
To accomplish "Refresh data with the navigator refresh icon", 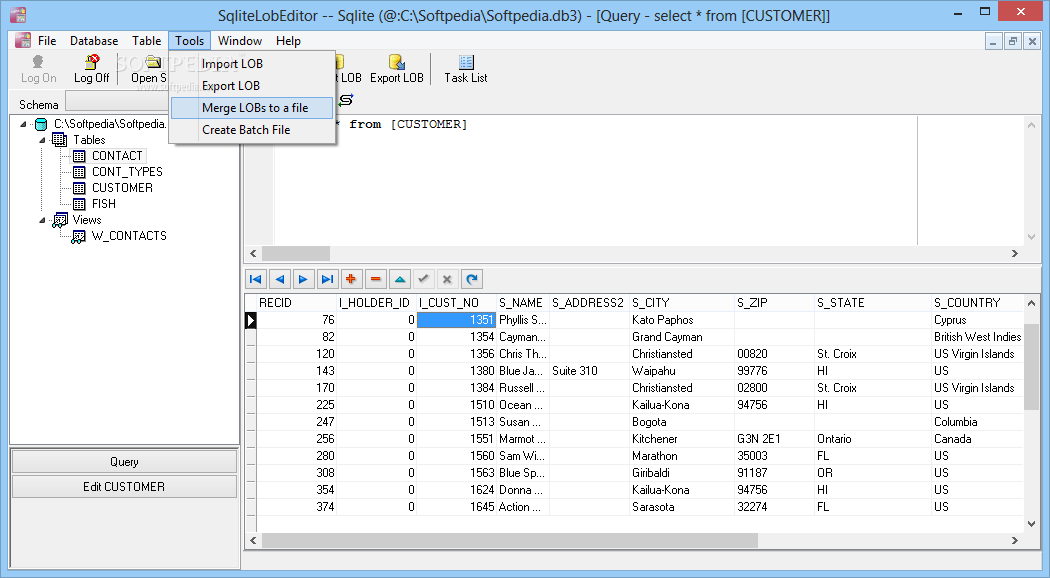I will [x=472, y=279].
